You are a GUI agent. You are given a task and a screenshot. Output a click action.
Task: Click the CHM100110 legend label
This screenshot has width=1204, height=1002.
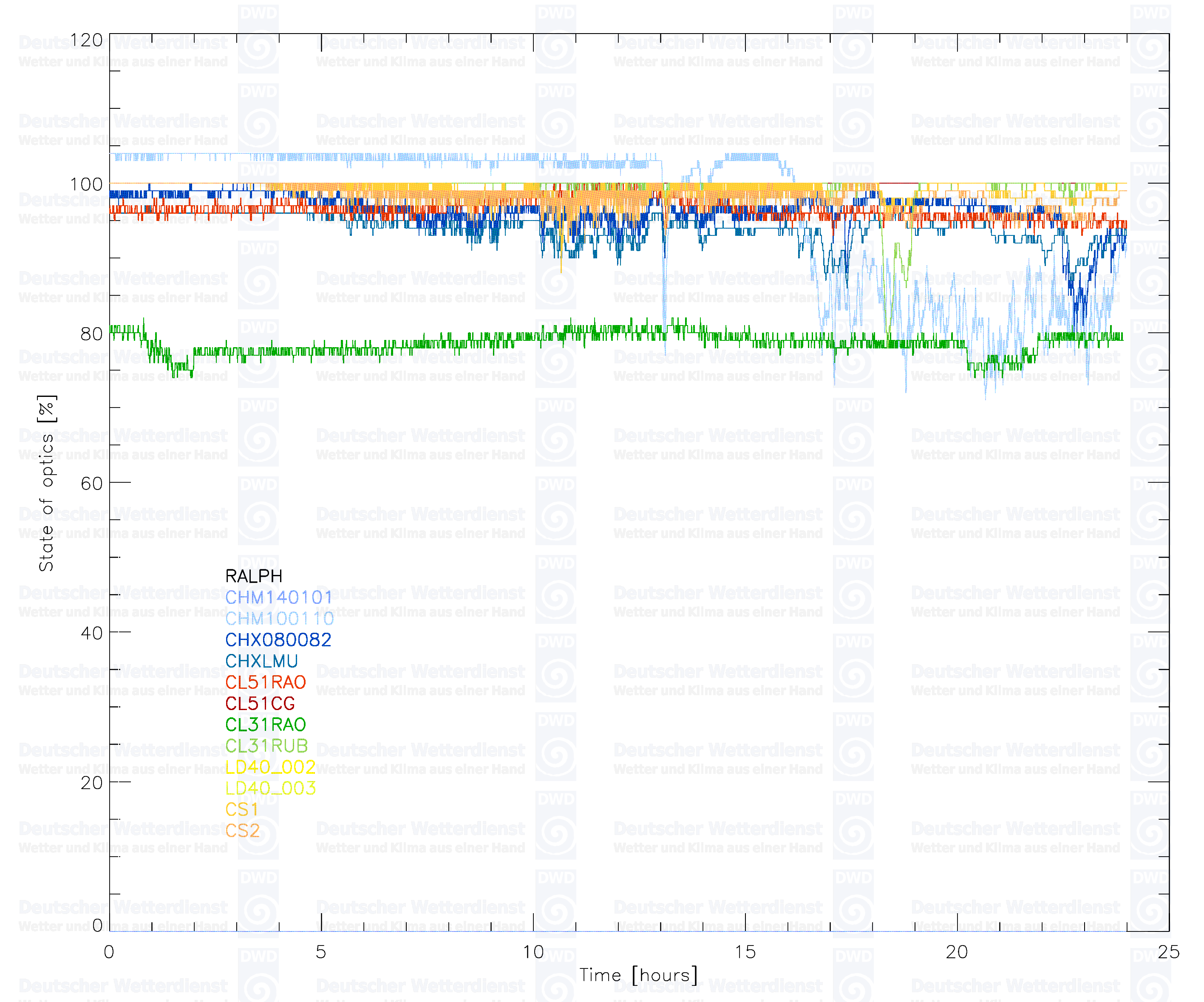point(279,619)
